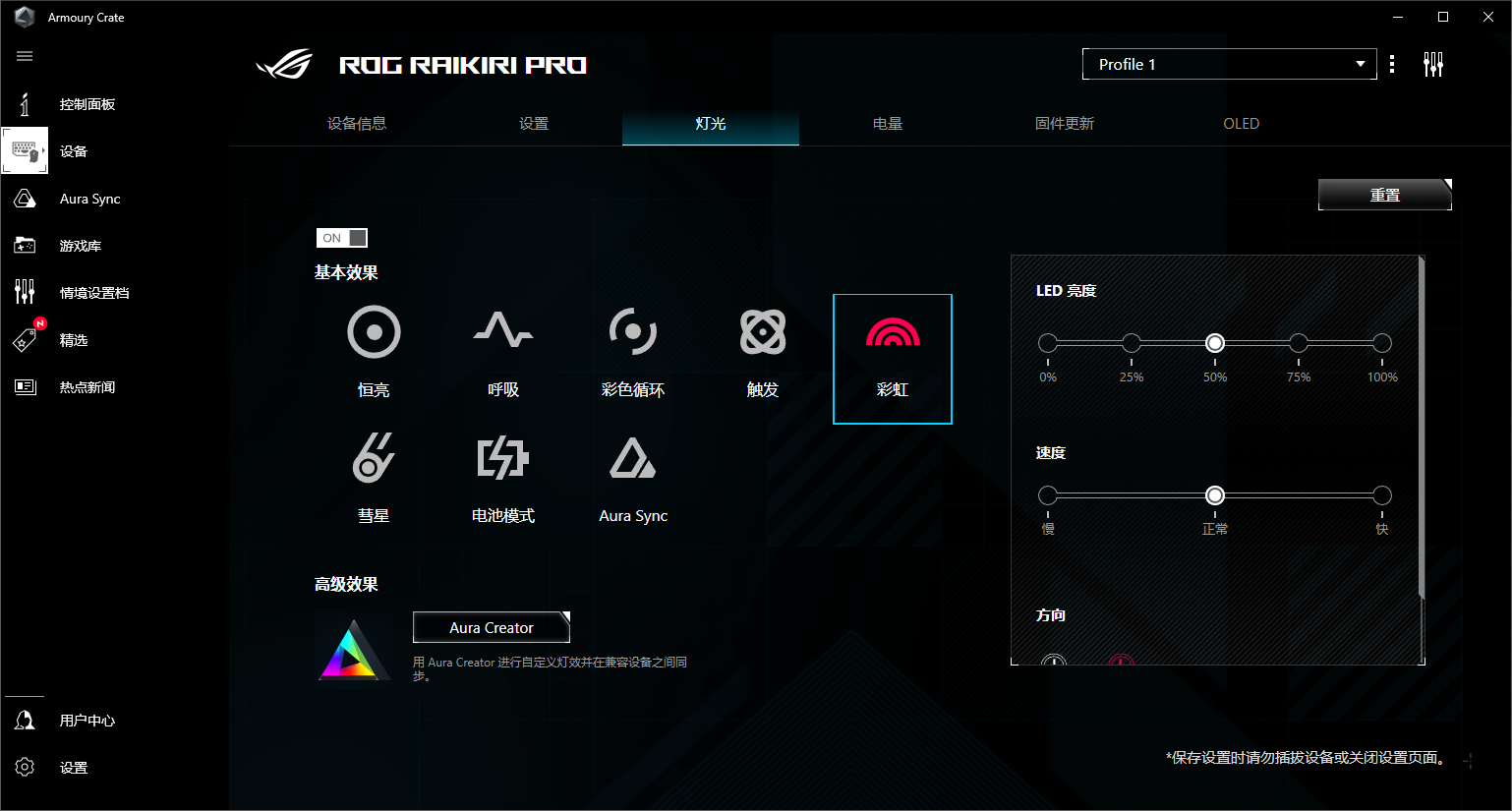Switch to the OLED tab
This screenshot has height=811, width=1512.
tap(1241, 124)
